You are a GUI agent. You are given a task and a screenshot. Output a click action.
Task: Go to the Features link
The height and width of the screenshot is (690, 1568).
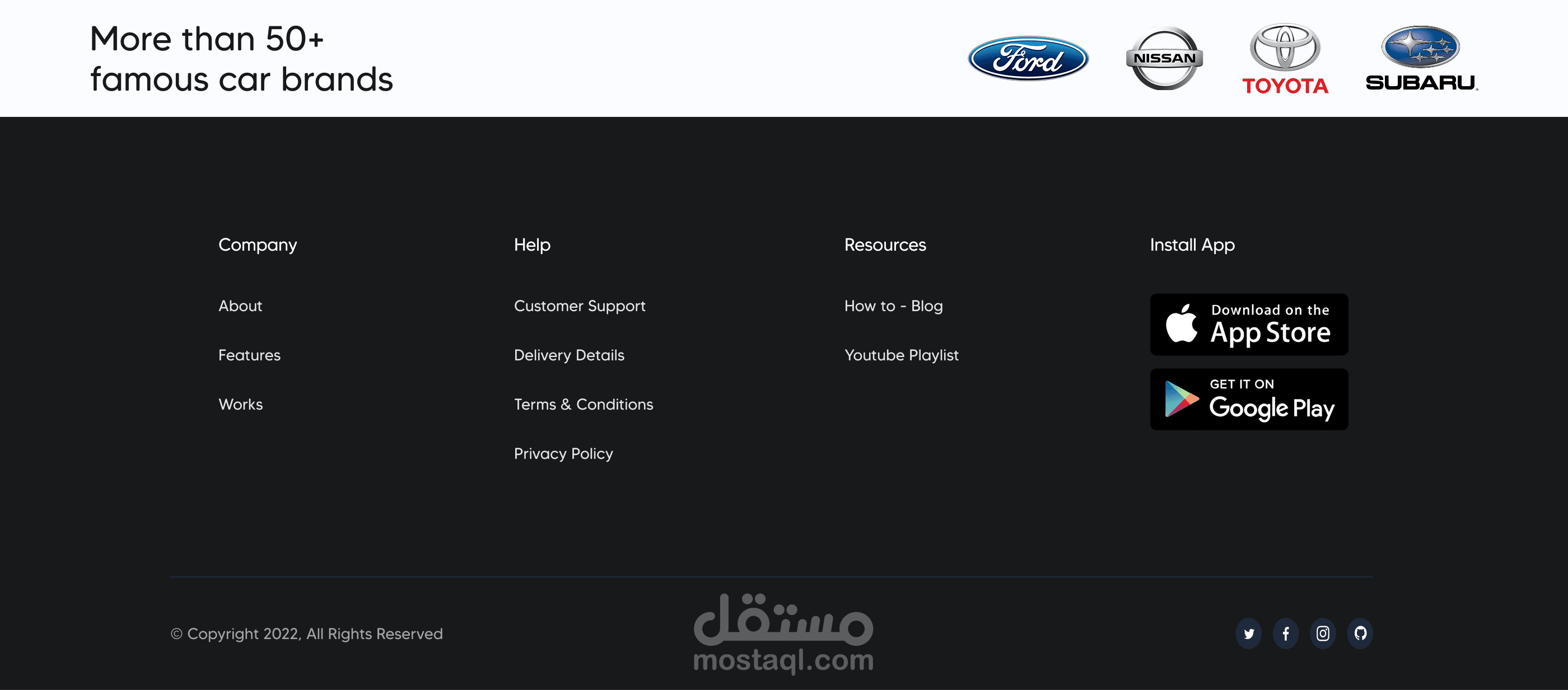(249, 355)
